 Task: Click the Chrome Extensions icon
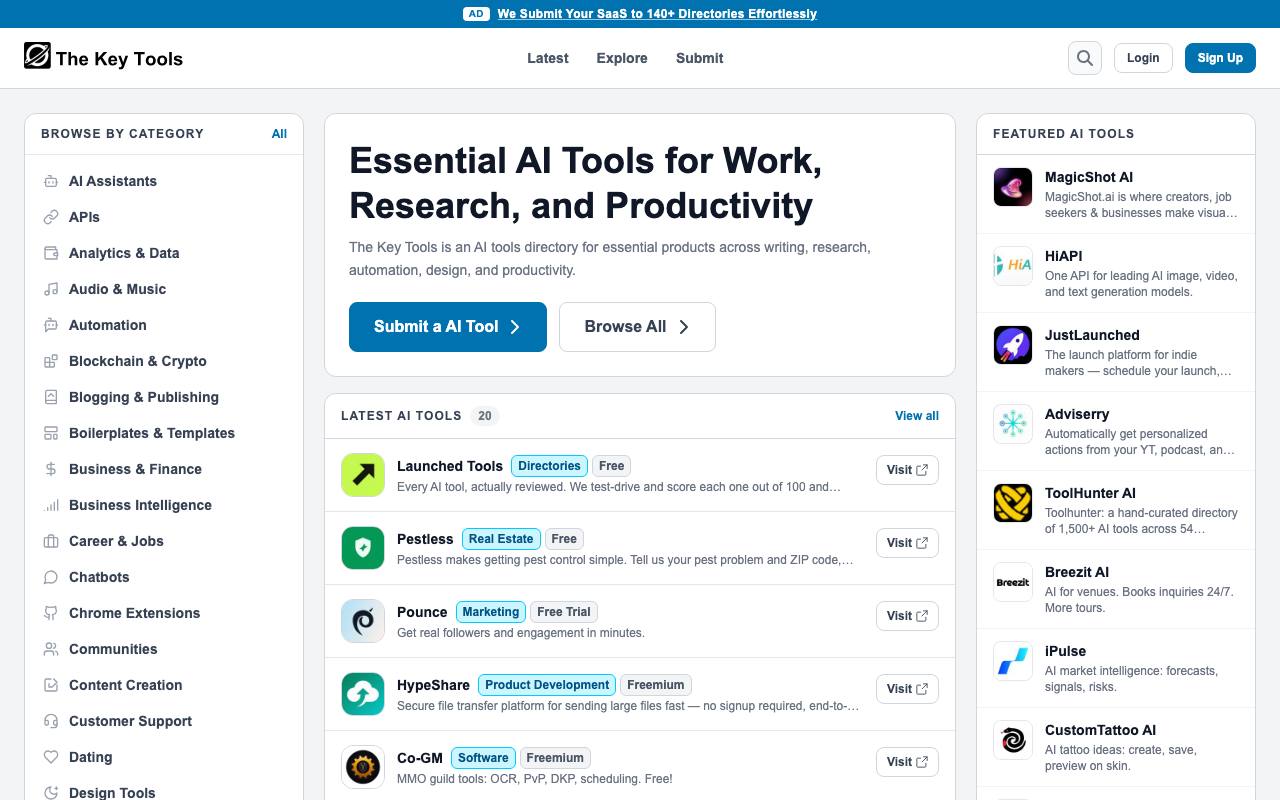click(x=51, y=613)
